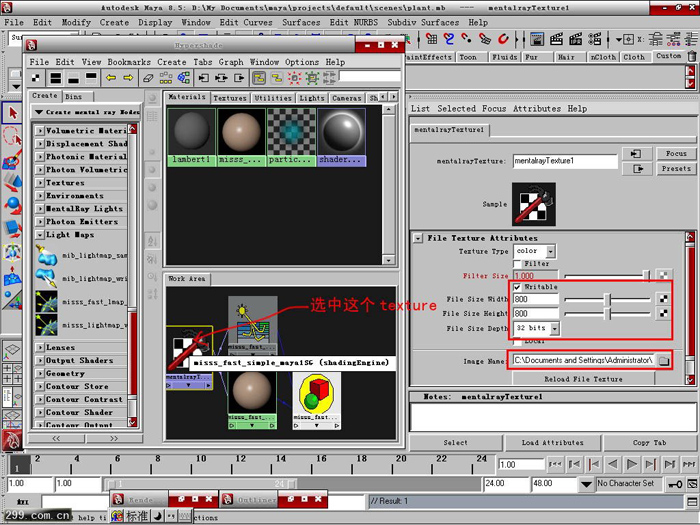The height and width of the screenshot is (525, 700).
Task: Click the Hypershade clear graph eraser icon
Action: tap(148, 78)
